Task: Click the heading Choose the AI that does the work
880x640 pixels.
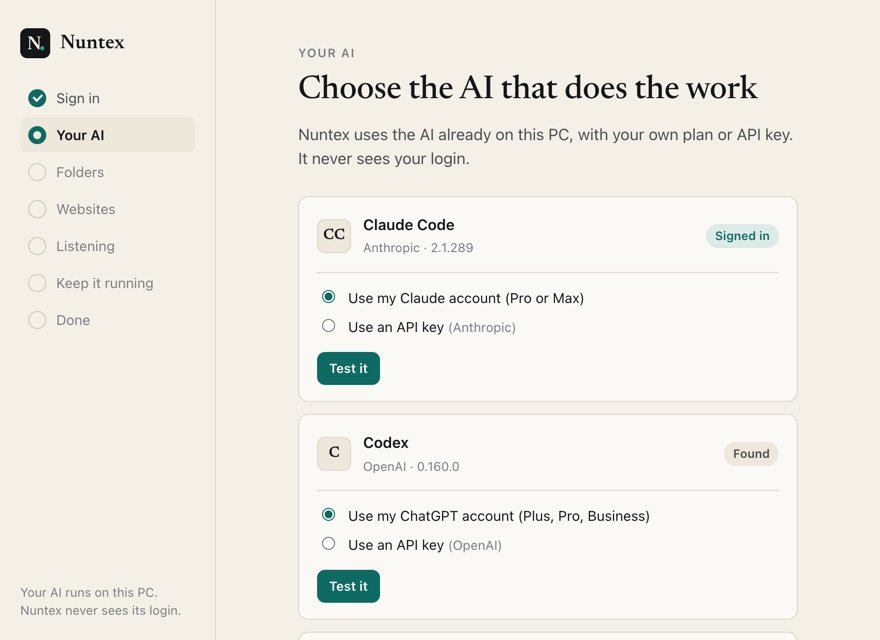Action: 528,88
